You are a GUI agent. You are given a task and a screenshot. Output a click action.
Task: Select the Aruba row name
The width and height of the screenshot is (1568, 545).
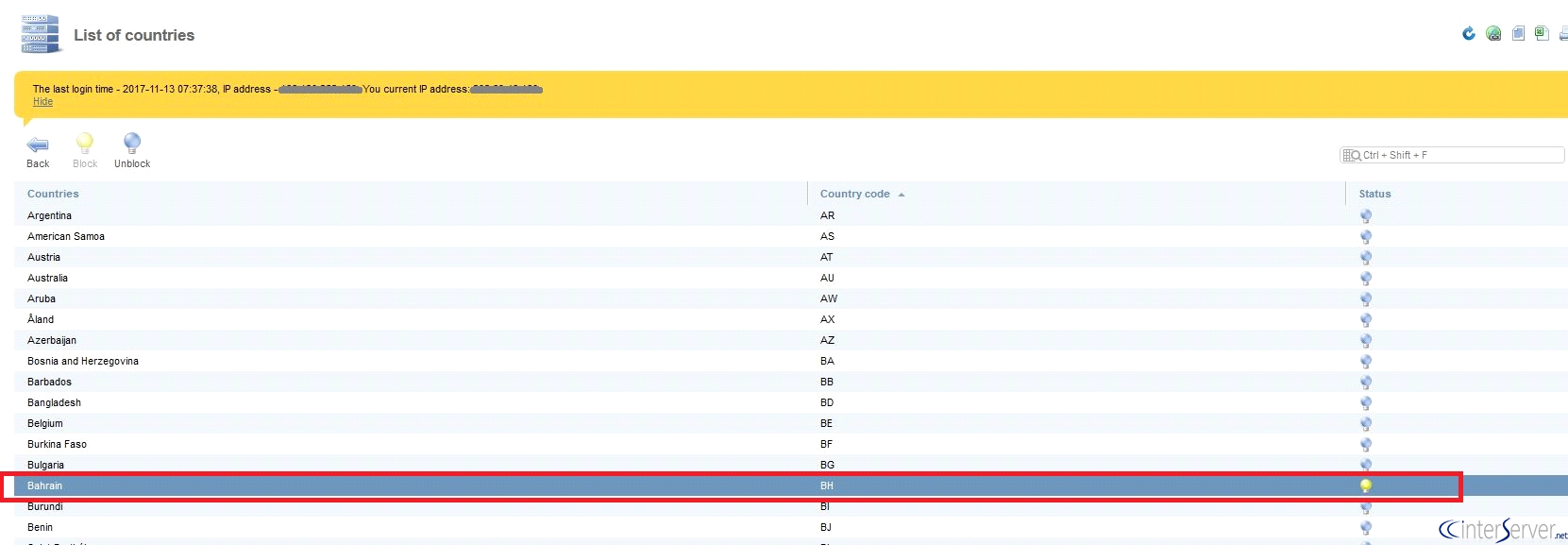point(42,298)
